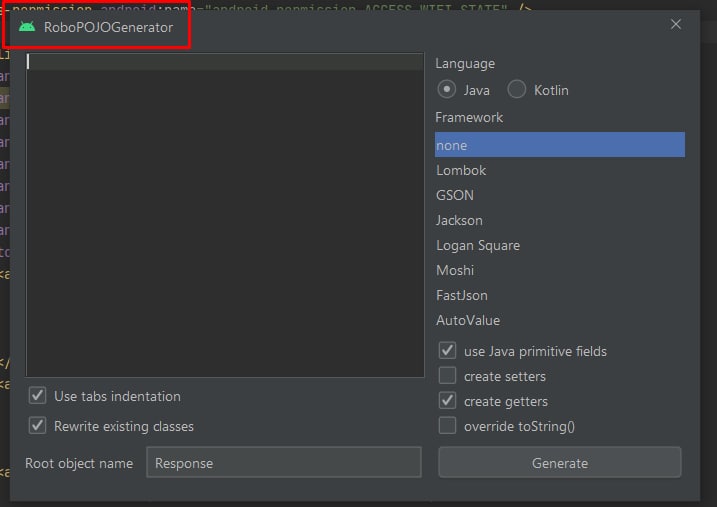Click the Generate button

click(560, 463)
